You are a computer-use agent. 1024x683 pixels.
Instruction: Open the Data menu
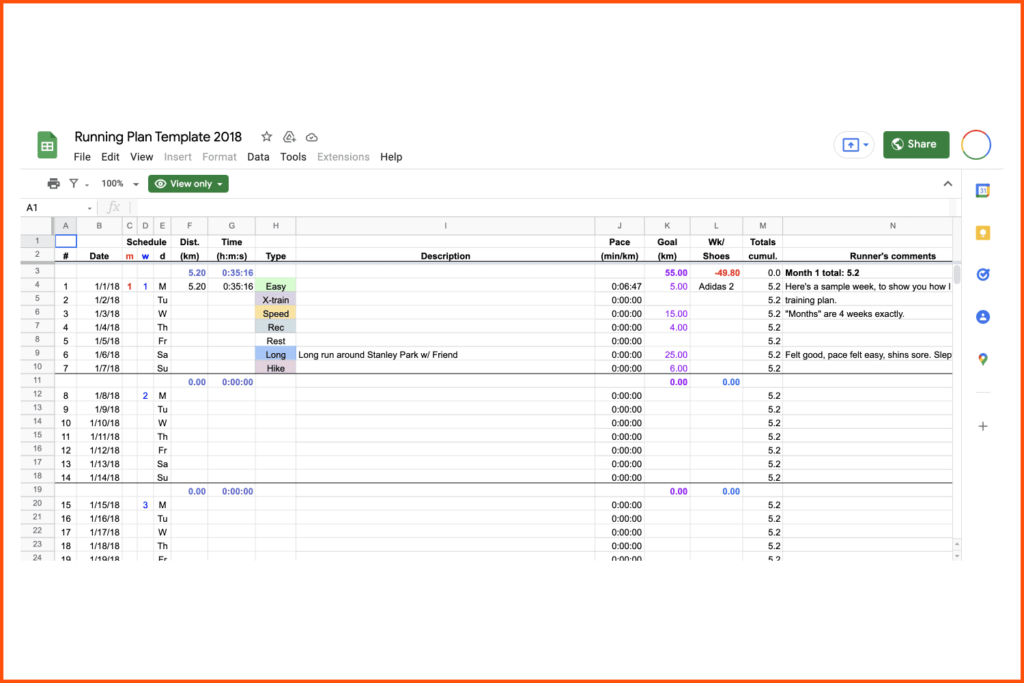258,157
